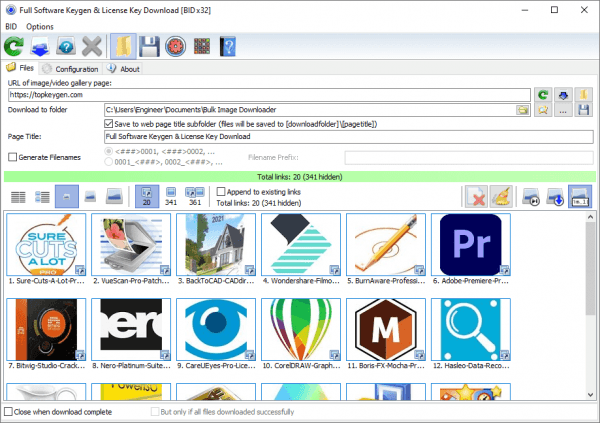Screen dimensions: 600x423
Task: Switch to detailed list view icon
Action: point(42,197)
